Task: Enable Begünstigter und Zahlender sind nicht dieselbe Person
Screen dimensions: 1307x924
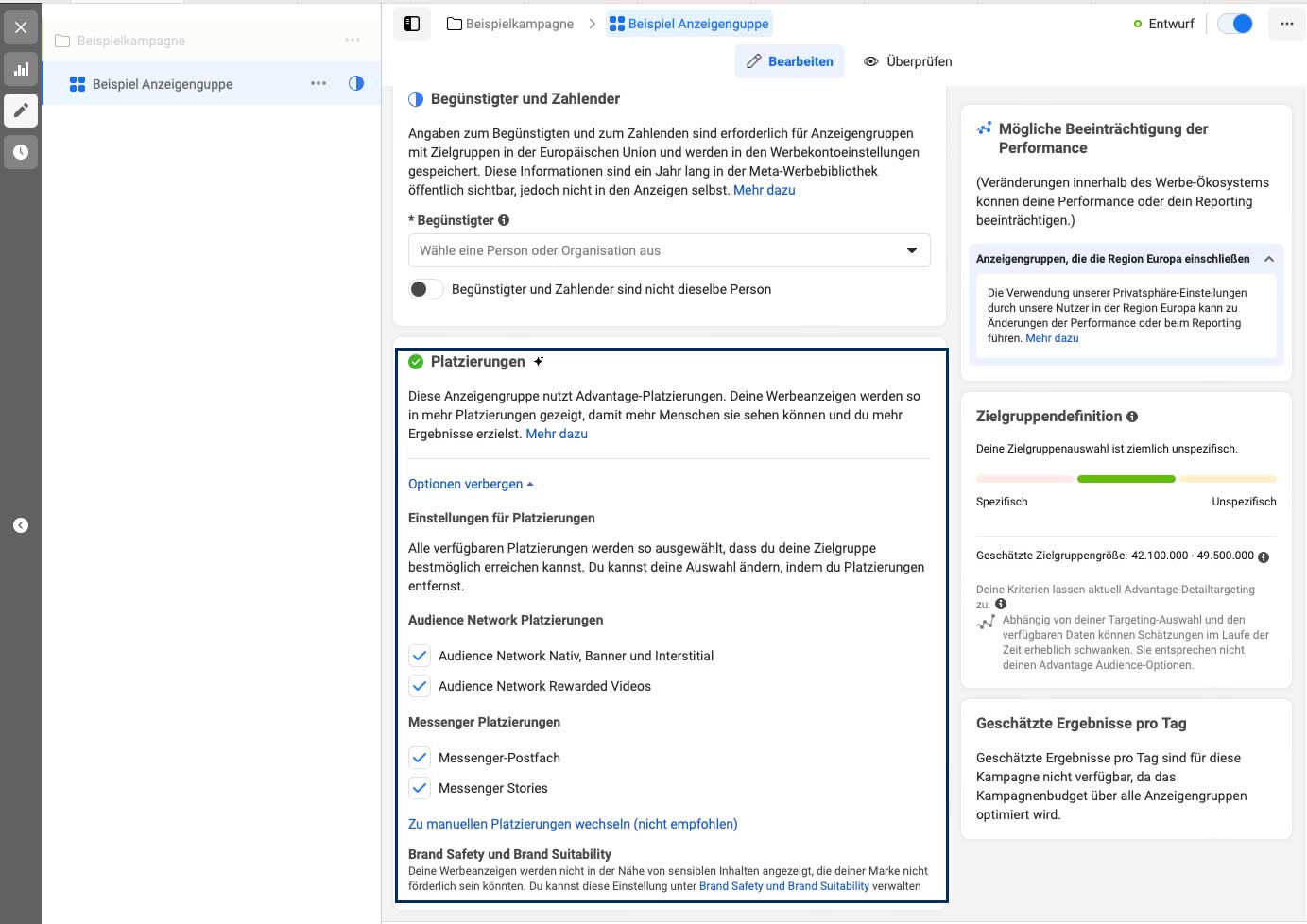Action: coord(425,289)
